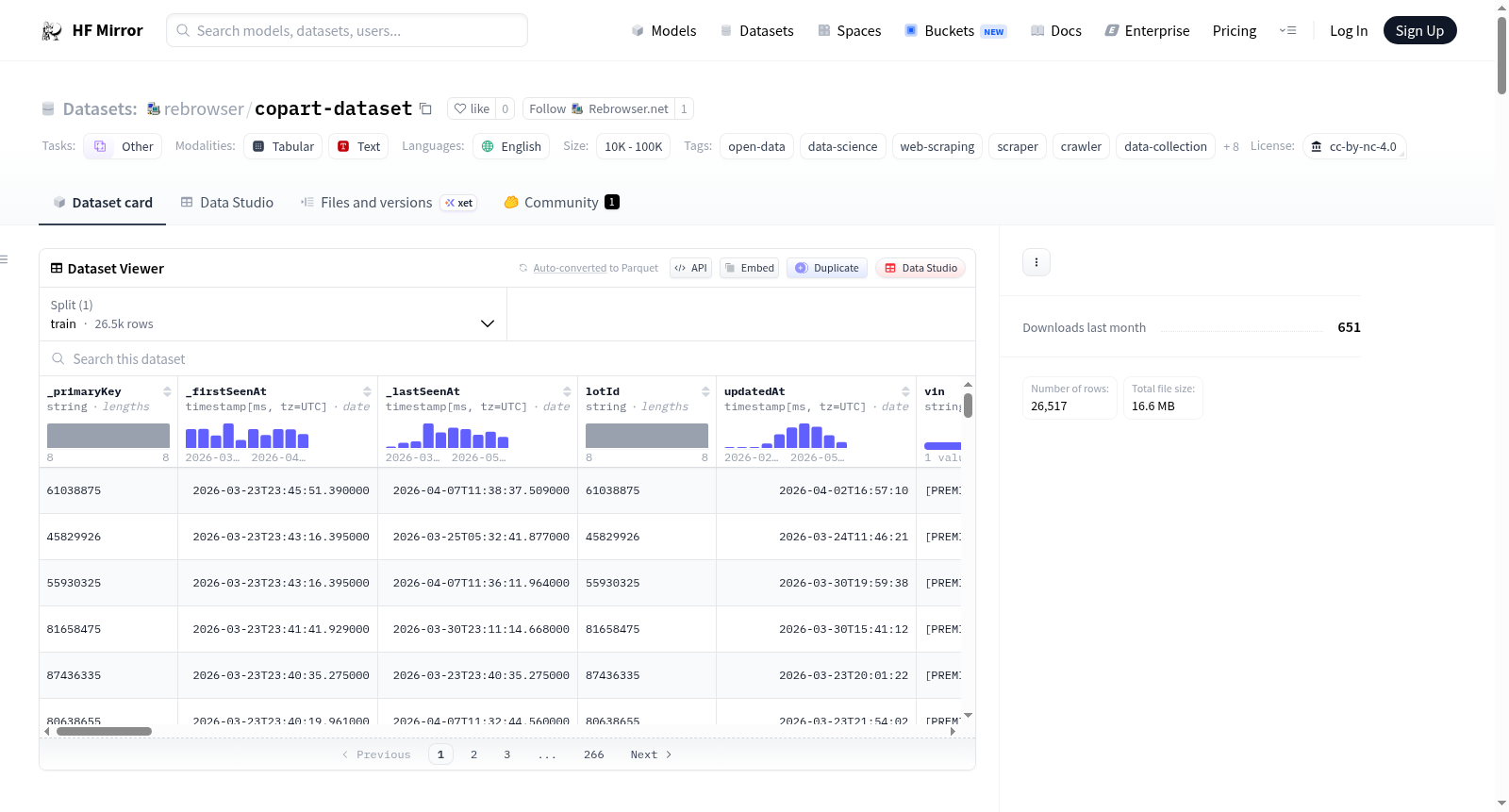1509x812 pixels.
Task: Click the Rebrowser organization avatar icon
Action: pos(154,109)
